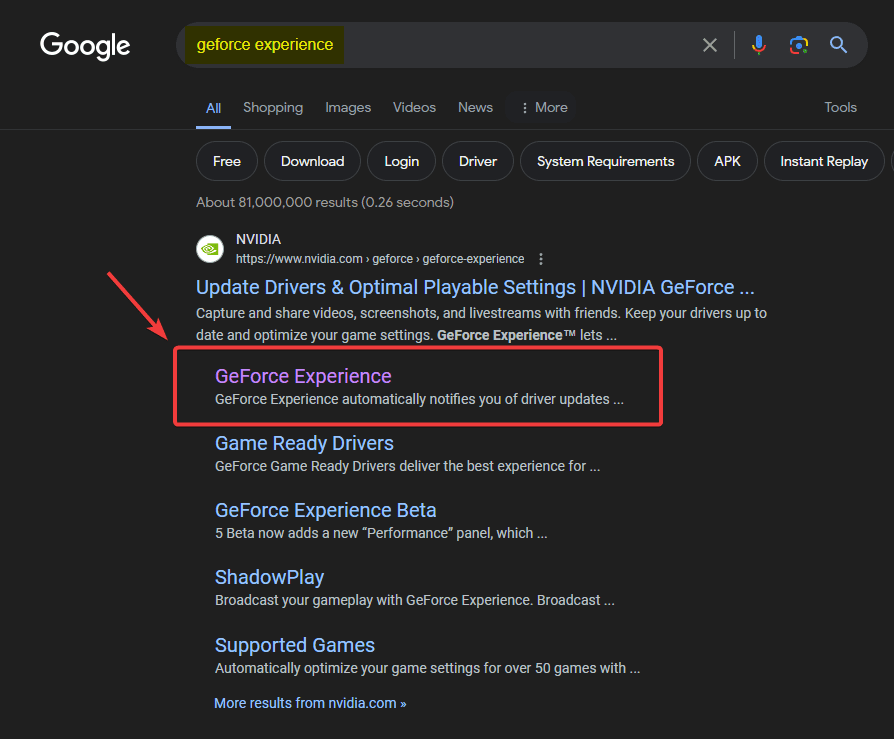Click the Google logo
The width and height of the screenshot is (894, 739).
point(85,45)
